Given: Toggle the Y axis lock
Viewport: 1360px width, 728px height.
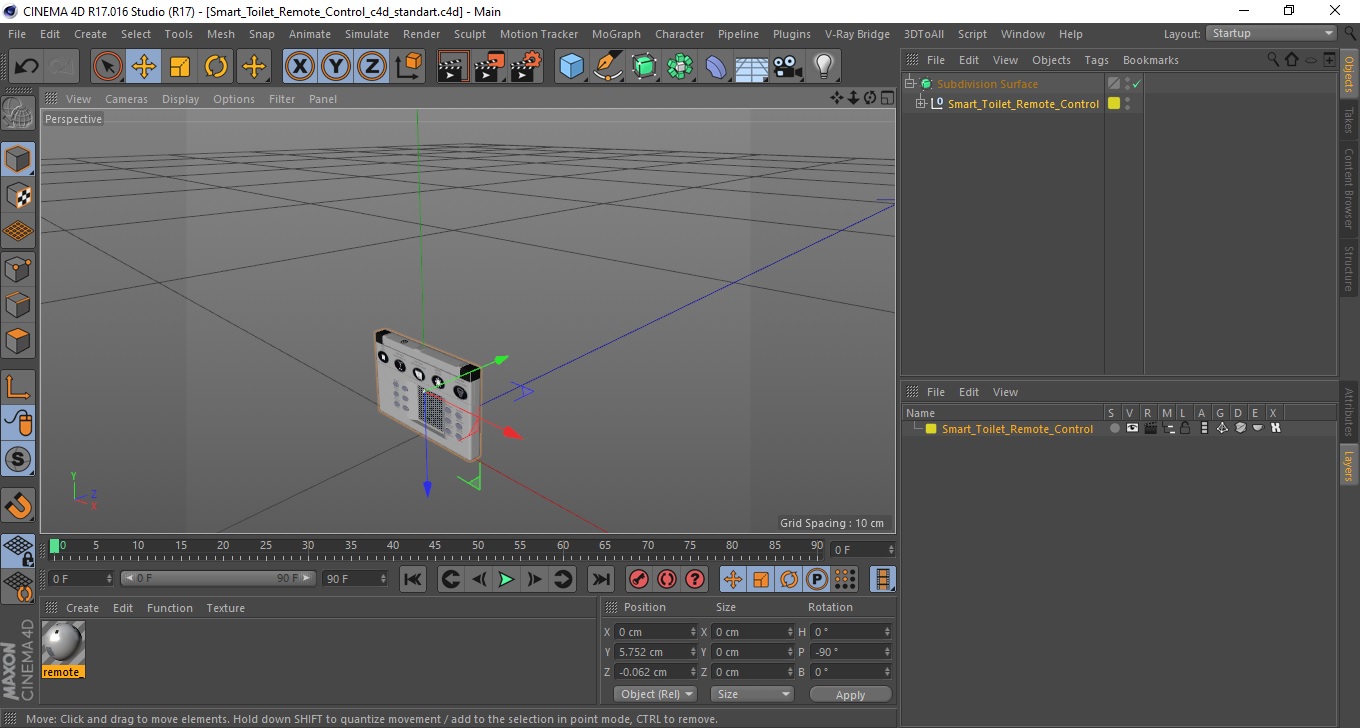Looking at the screenshot, I should coord(336,67).
